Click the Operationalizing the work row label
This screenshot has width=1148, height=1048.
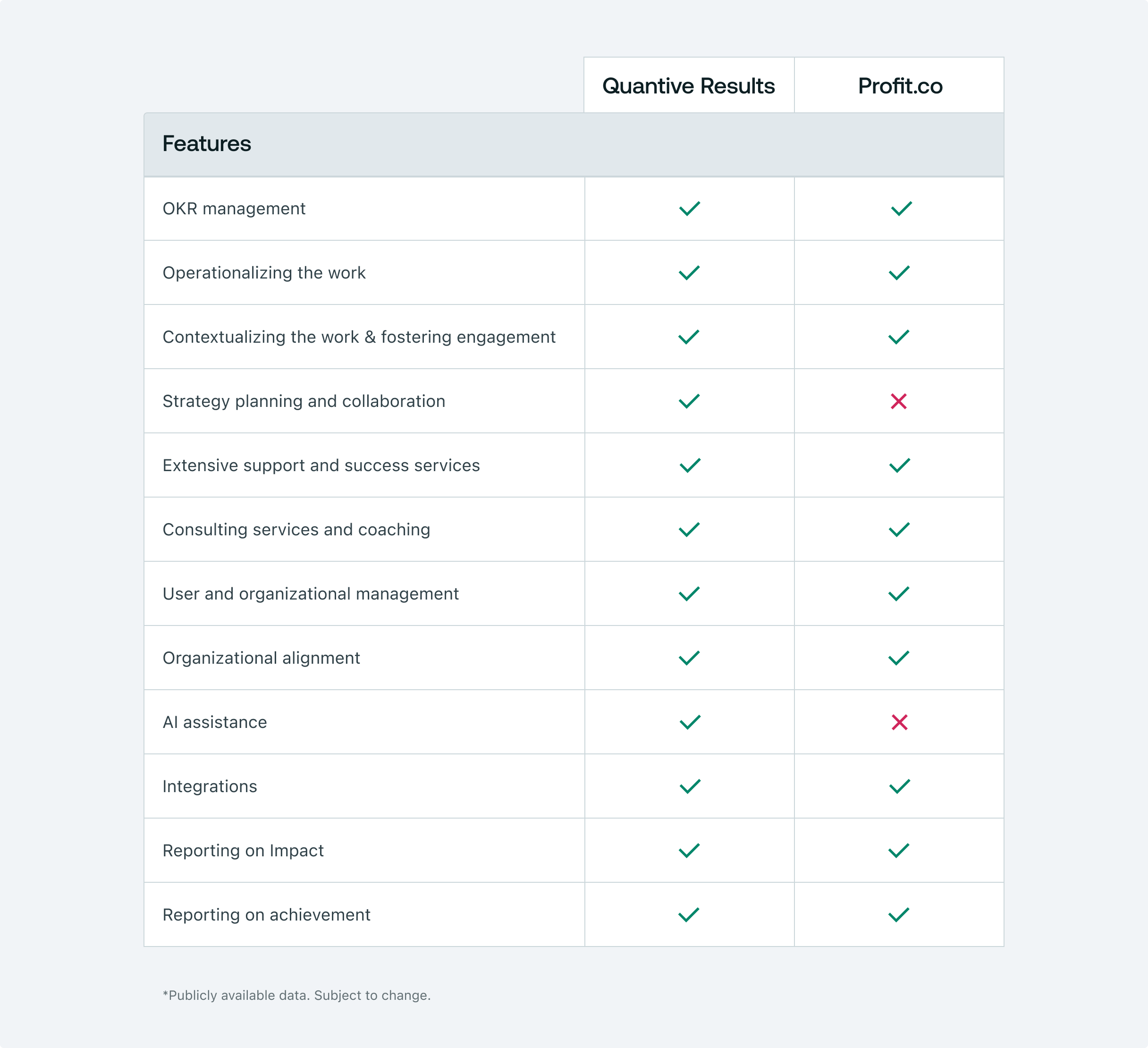coord(264,273)
